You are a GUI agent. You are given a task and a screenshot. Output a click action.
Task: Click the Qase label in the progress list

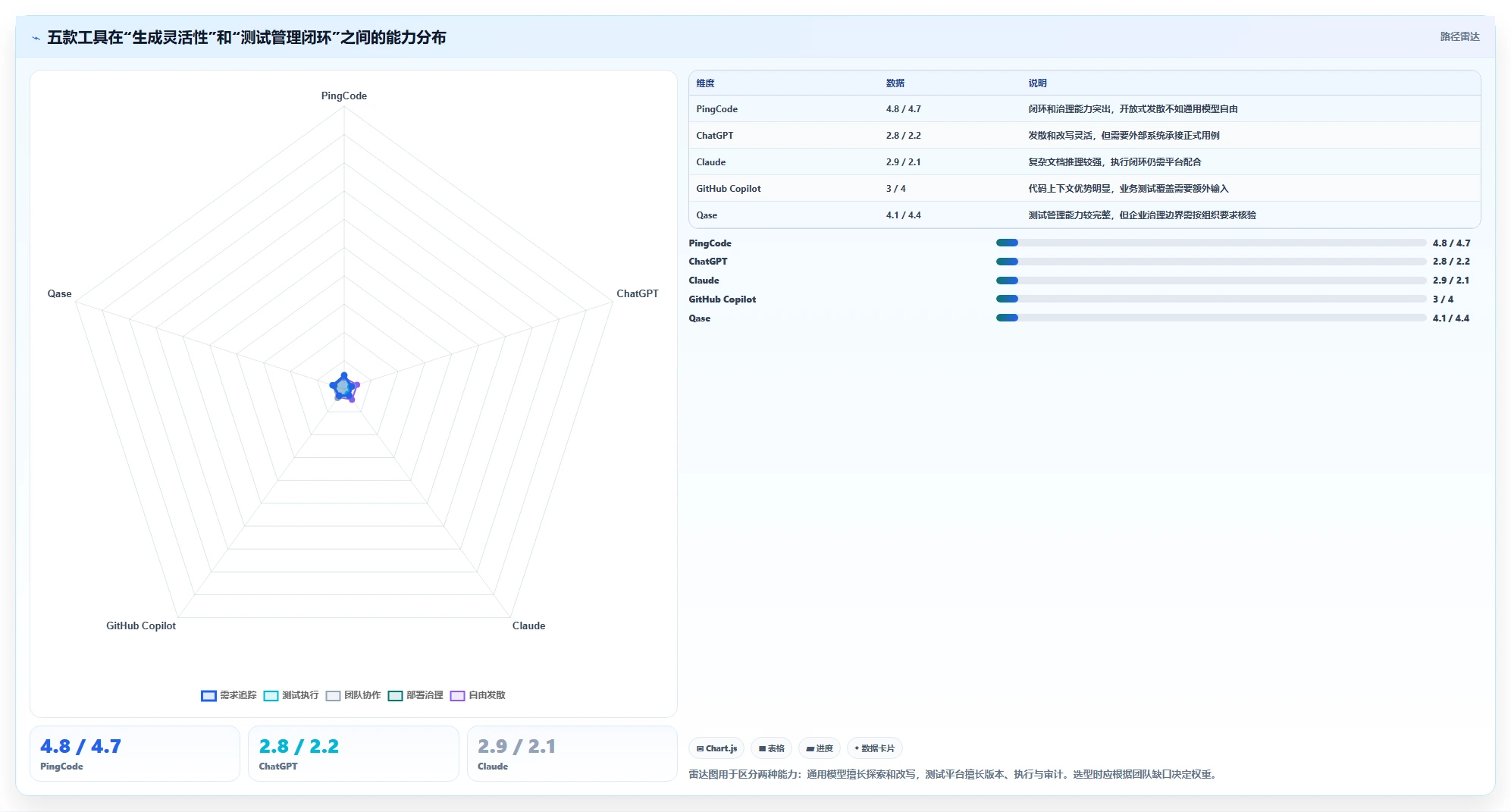(700, 318)
